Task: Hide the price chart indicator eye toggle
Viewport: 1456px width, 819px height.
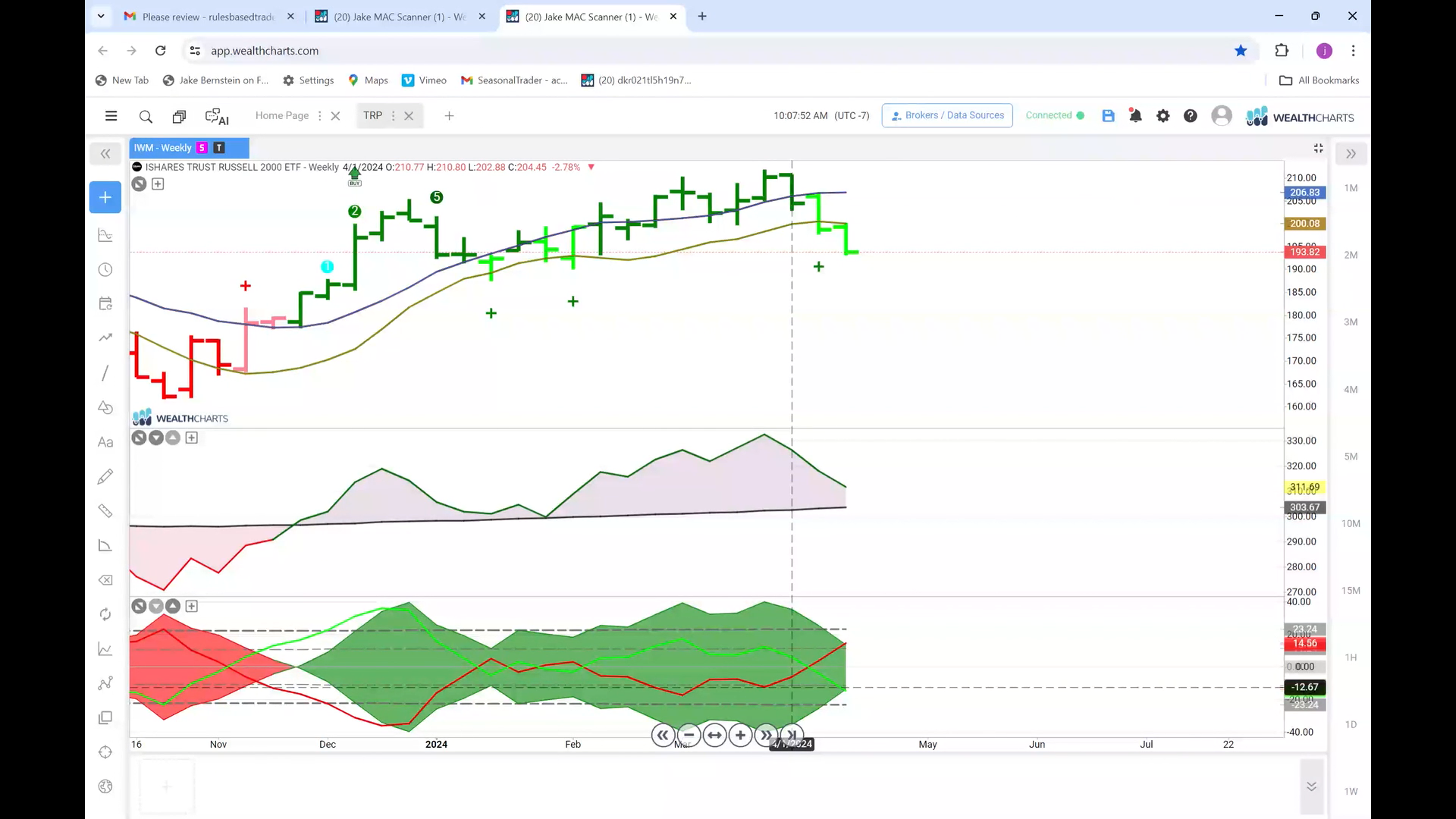Action: 139,184
